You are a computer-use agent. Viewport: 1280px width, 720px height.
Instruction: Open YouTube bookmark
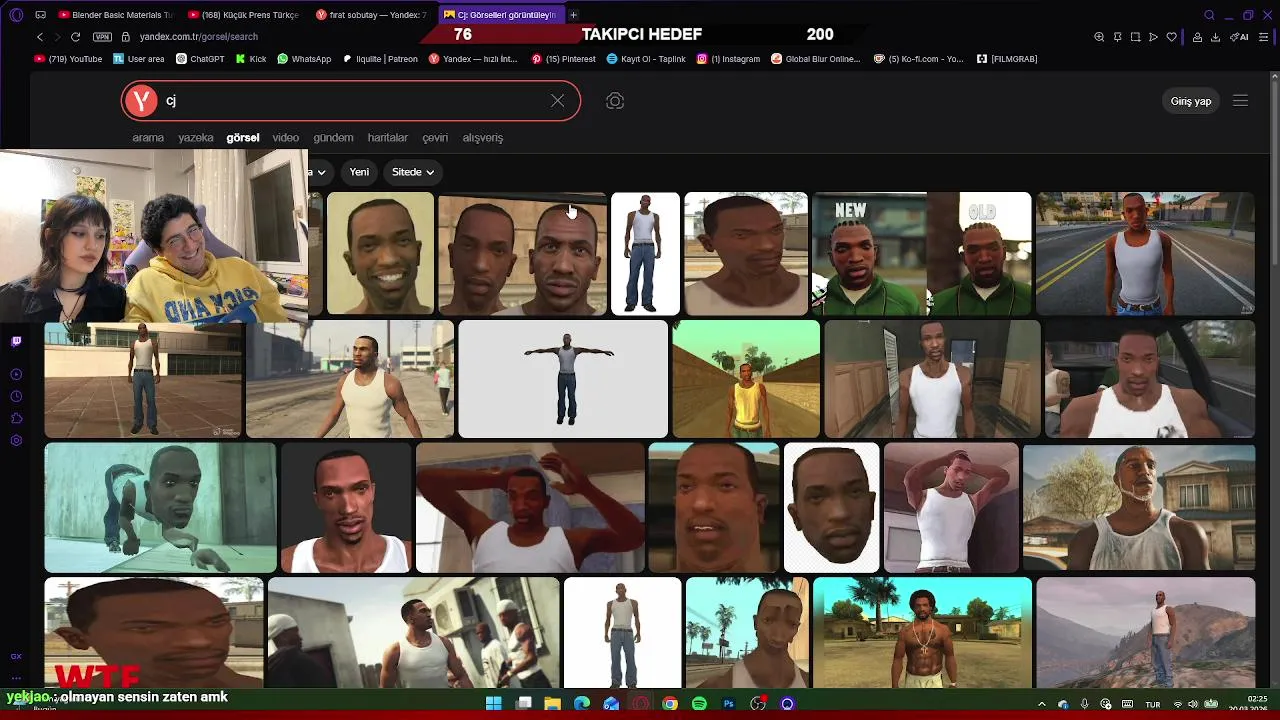click(x=68, y=59)
